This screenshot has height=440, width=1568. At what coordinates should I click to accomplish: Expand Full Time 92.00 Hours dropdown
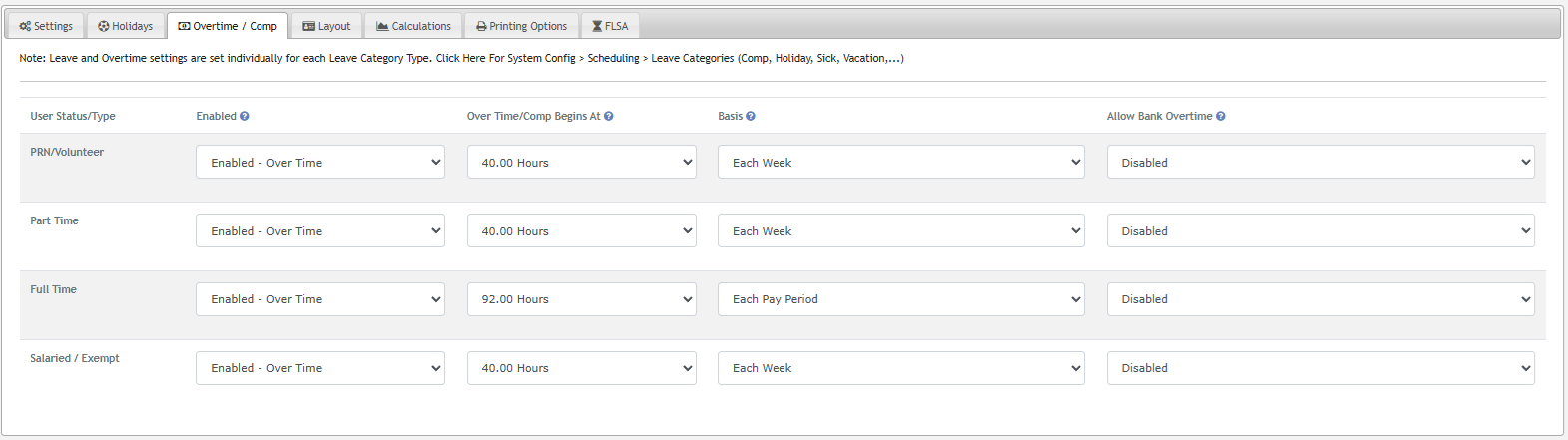tap(581, 299)
